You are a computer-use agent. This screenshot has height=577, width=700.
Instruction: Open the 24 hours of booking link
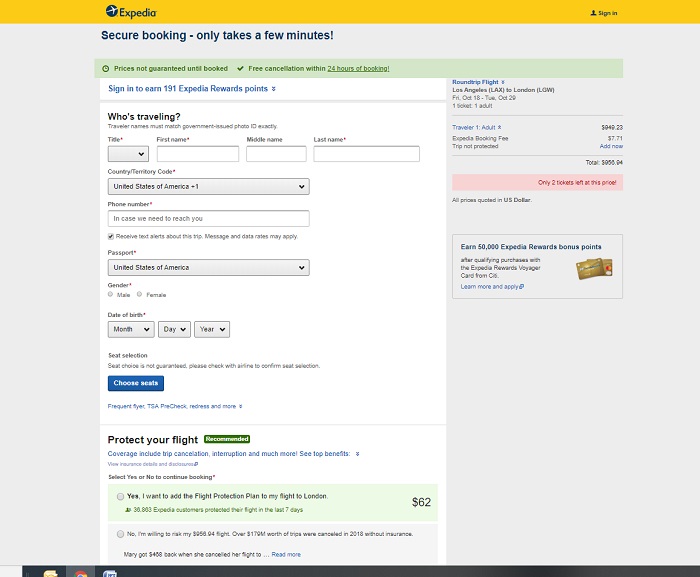(358, 69)
